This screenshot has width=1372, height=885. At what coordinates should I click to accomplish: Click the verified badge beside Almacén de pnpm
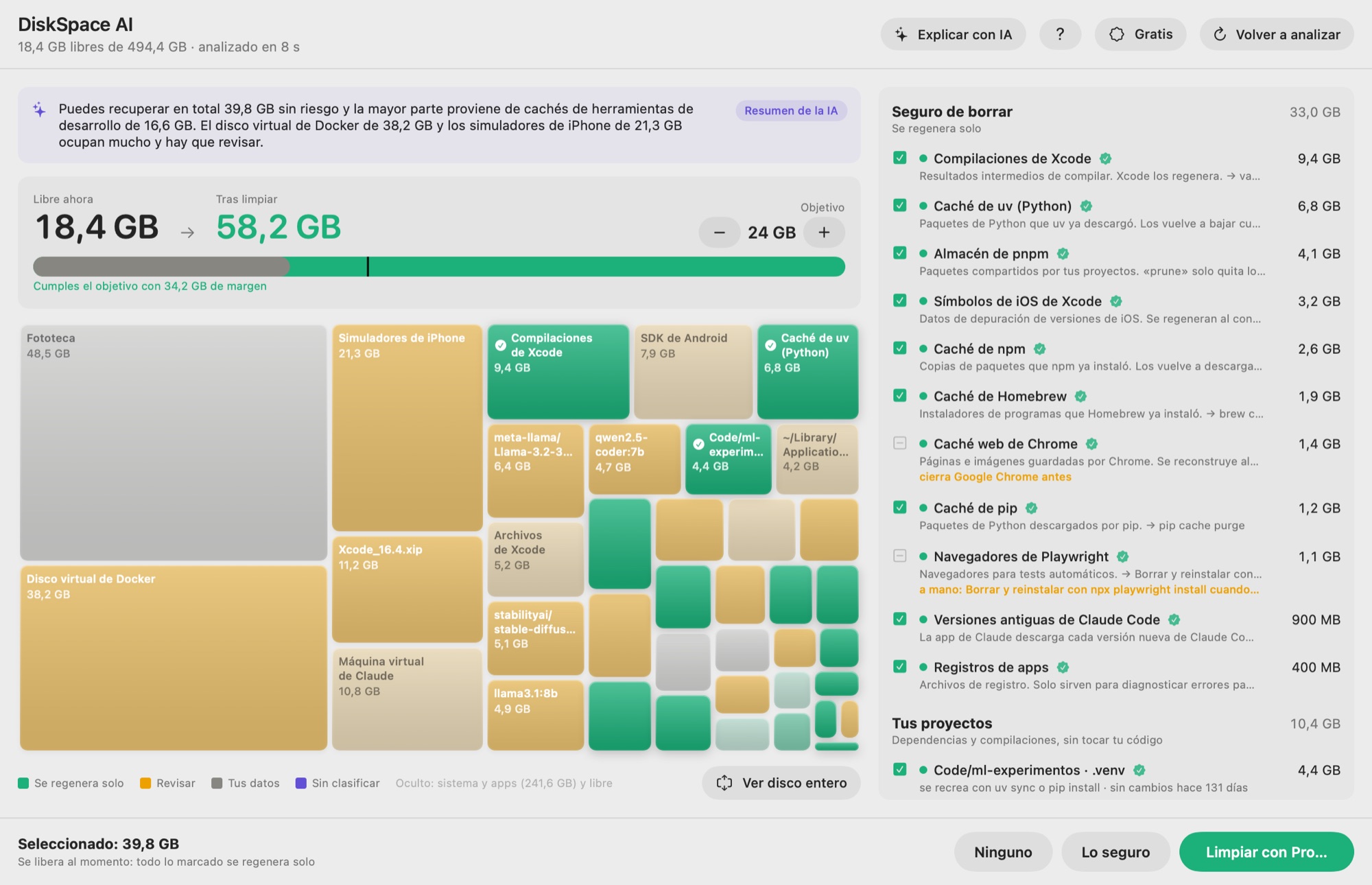(1063, 253)
